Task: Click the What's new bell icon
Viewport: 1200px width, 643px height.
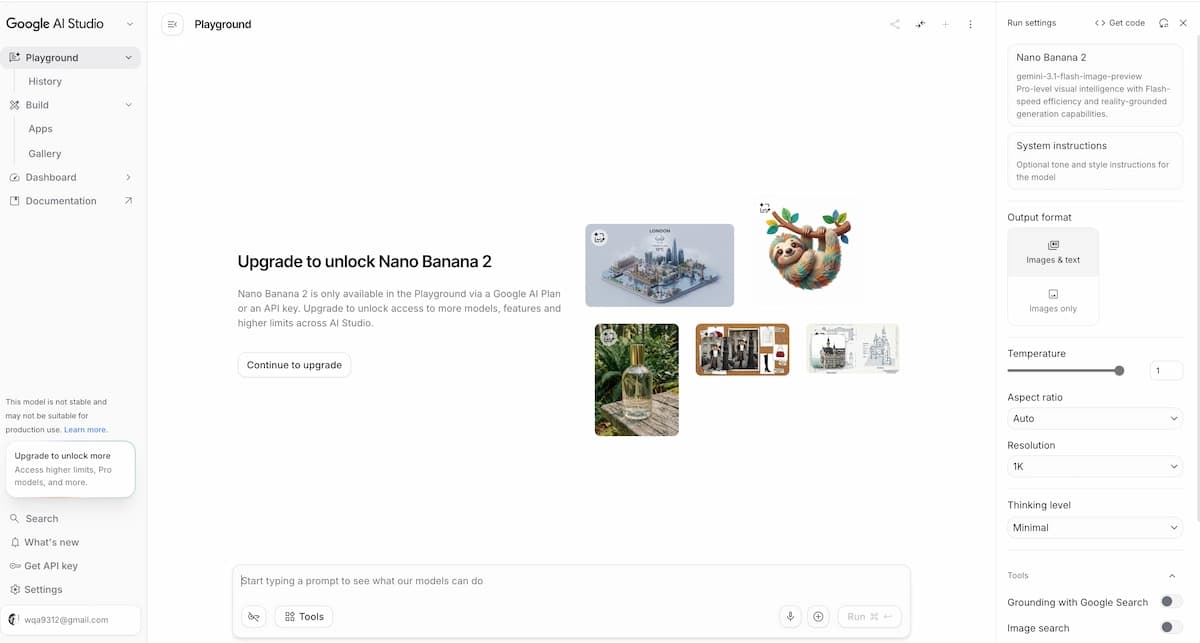Action: click(15, 542)
